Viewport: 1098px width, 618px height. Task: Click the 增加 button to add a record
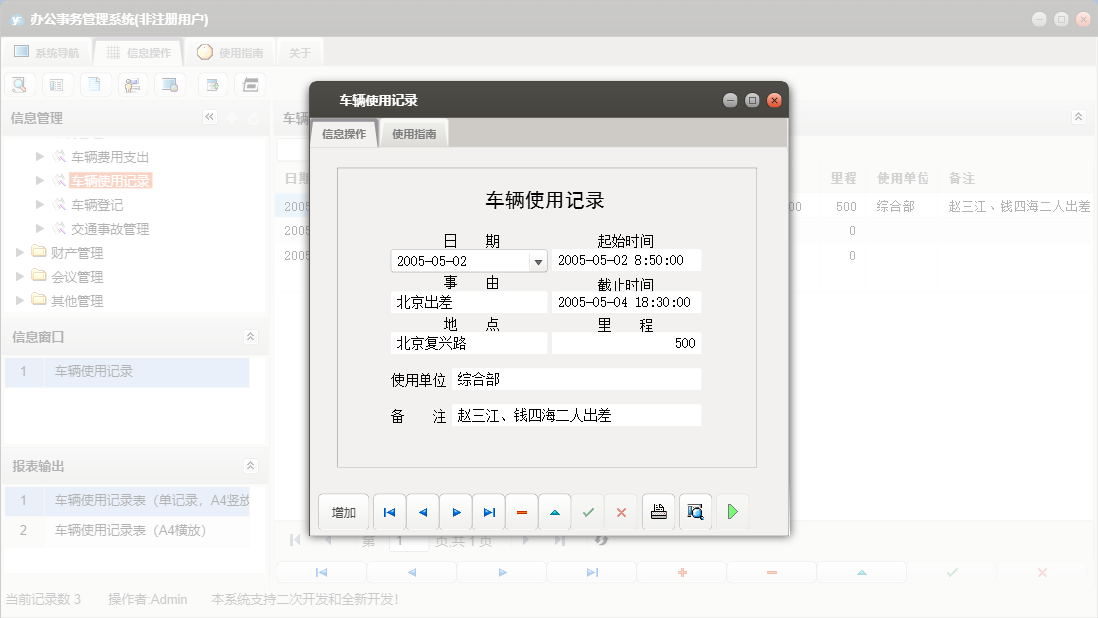click(x=343, y=511)
